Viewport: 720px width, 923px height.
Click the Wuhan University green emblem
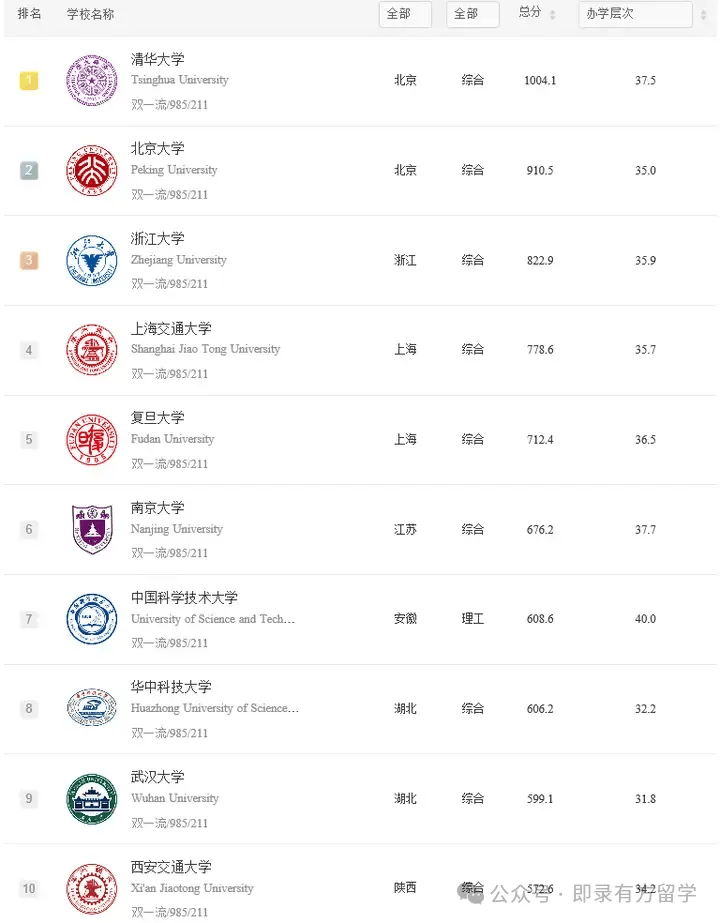pos(91,799)
